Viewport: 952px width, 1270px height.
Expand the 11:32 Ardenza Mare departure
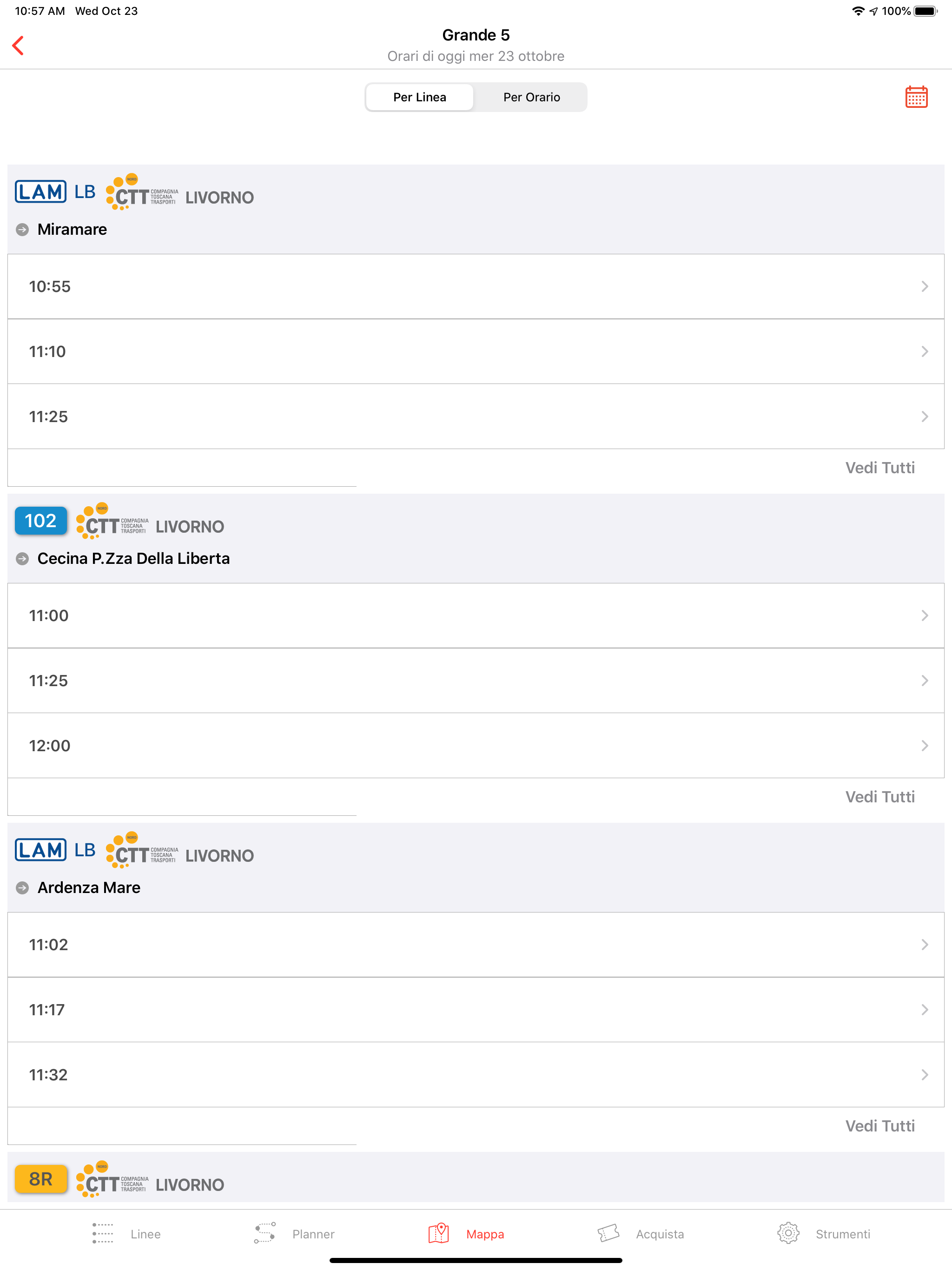[476, 1075]
